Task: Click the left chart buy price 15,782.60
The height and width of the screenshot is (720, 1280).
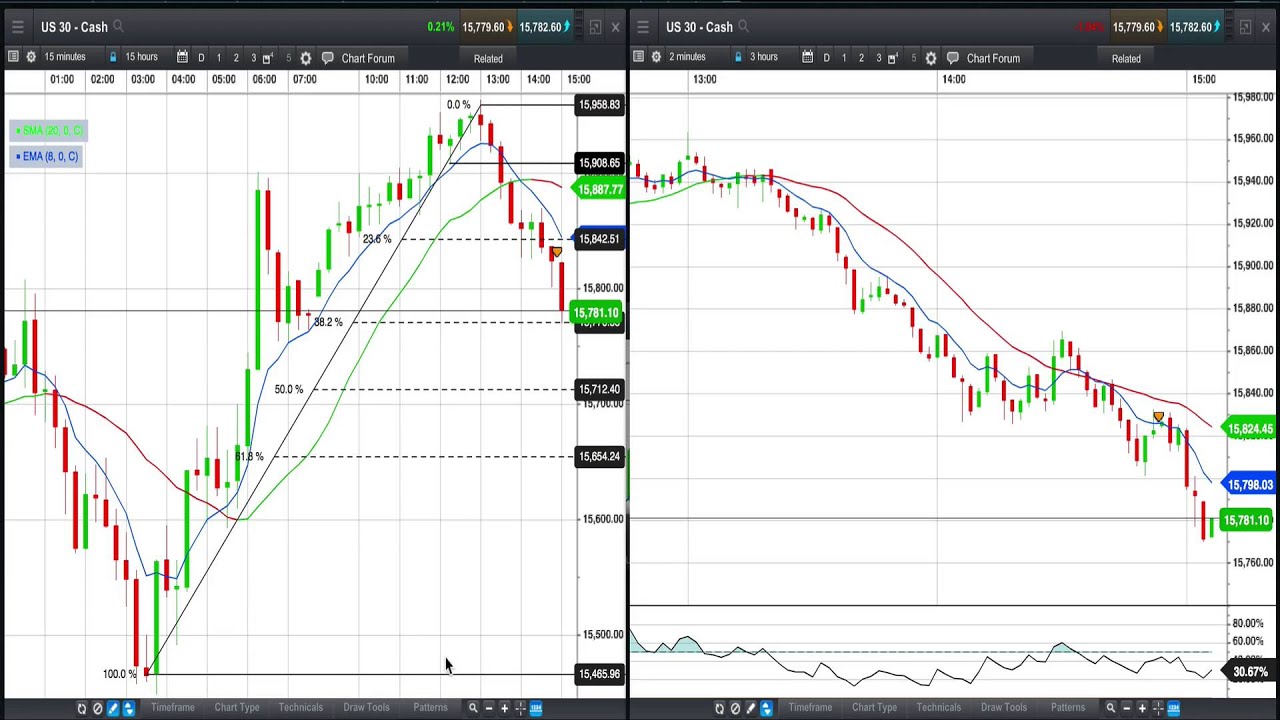Action: pos(544,27)
